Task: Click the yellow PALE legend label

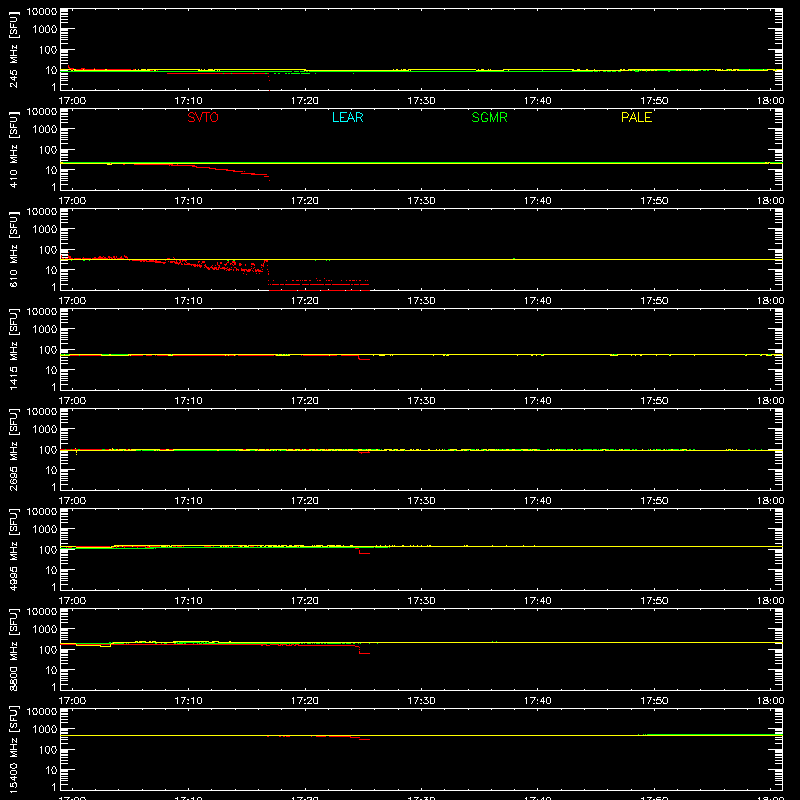Action: (636, 117)
